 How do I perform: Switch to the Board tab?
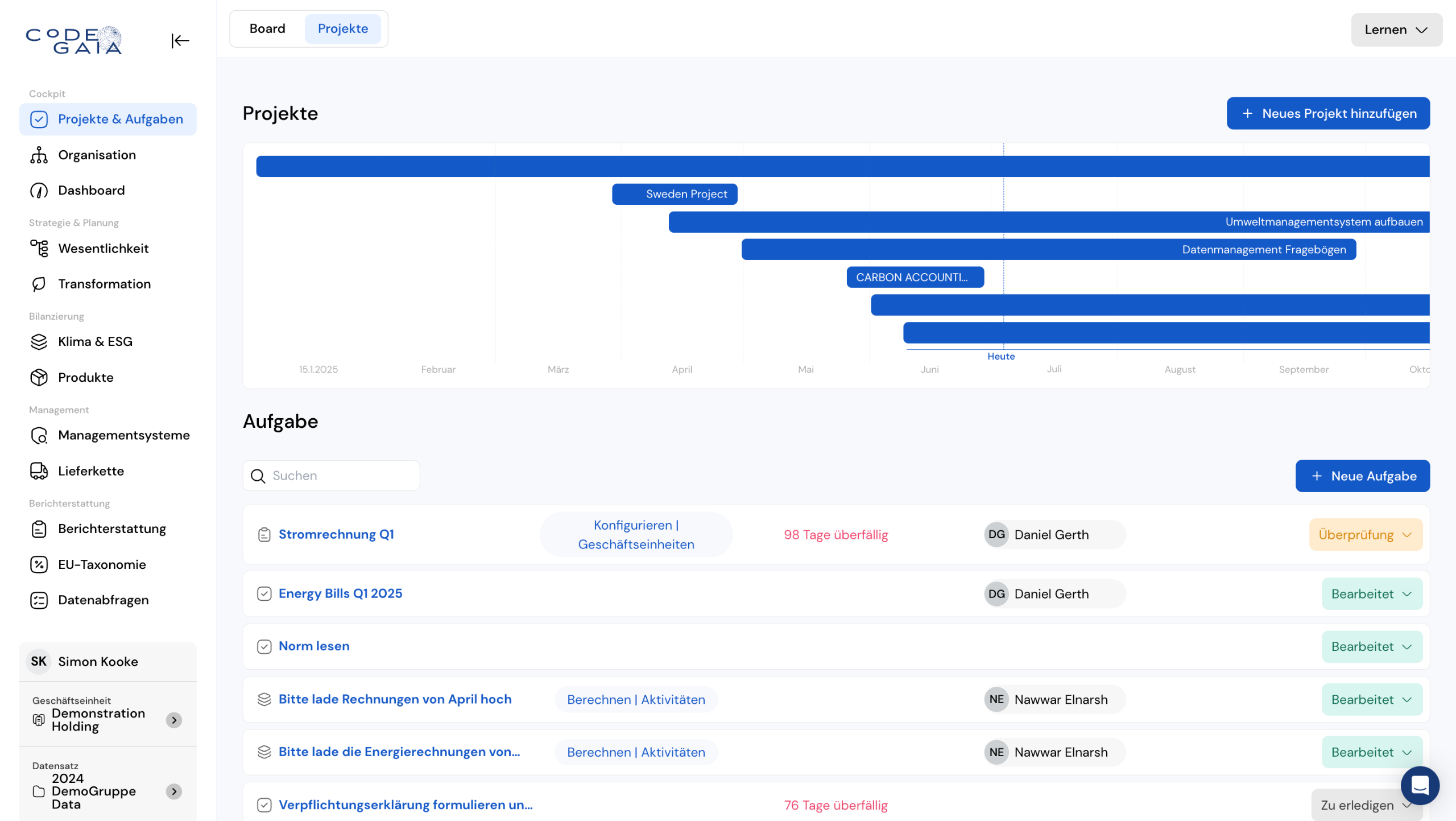(x=267, y=28)
